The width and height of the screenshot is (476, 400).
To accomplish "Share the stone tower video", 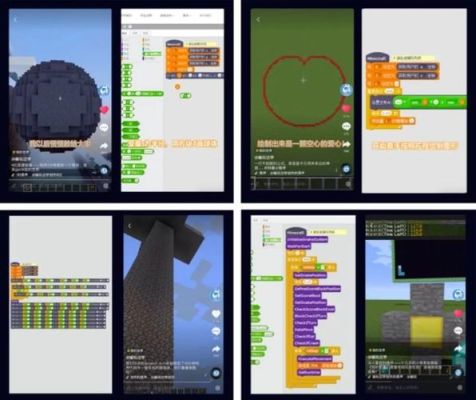I will click(216, 349).
